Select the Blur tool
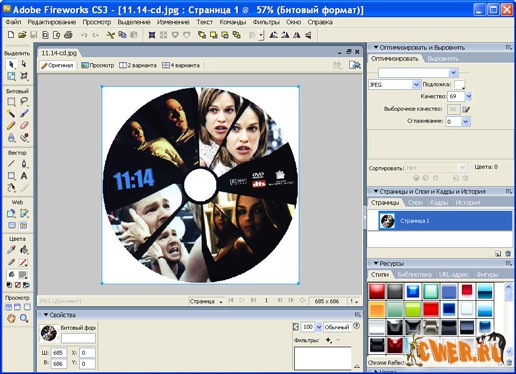Screen dimensions: 516x374 11,137
